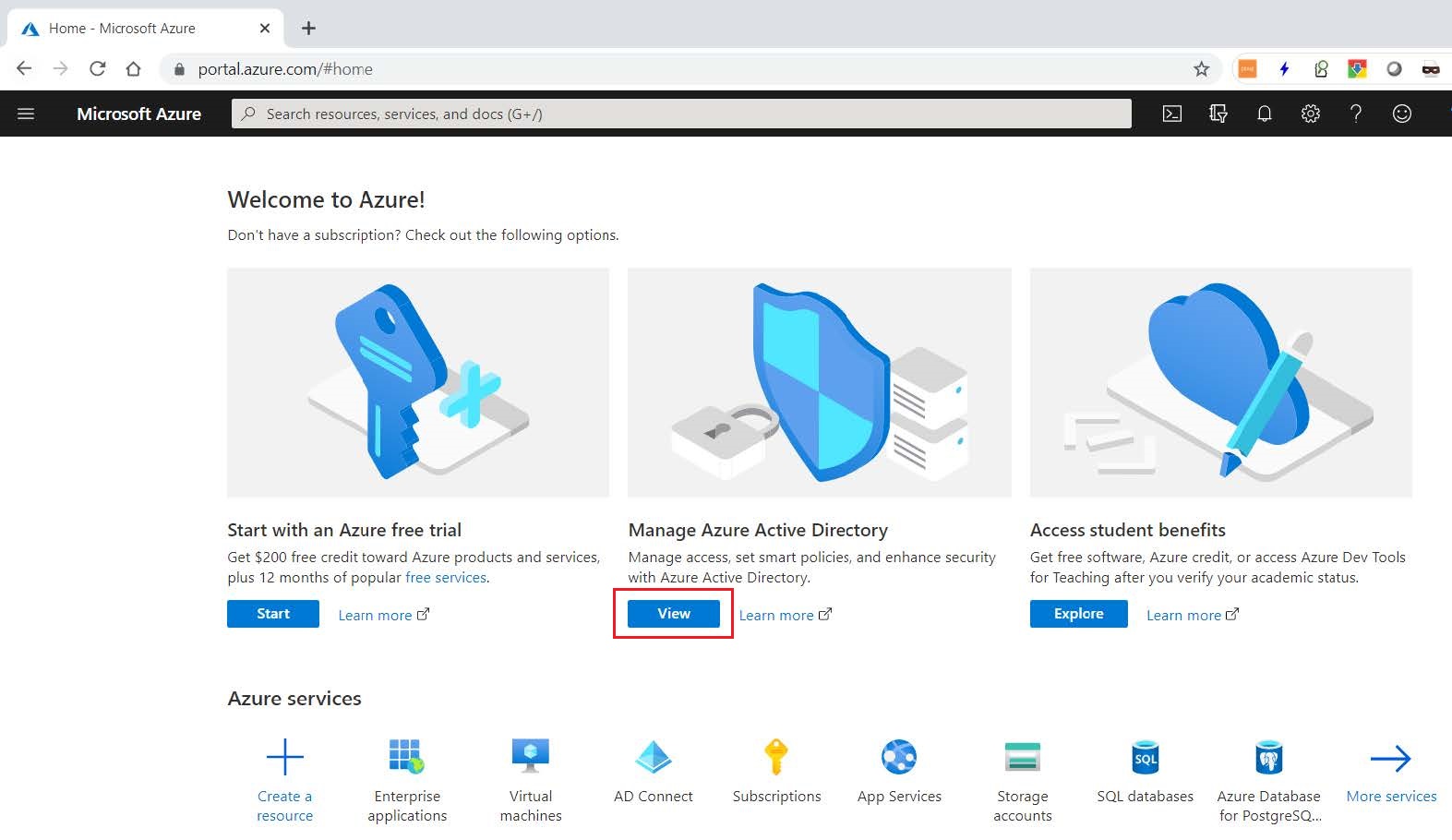
Task: Send feedback via the smiley icon
Action: coord(1402,114)
